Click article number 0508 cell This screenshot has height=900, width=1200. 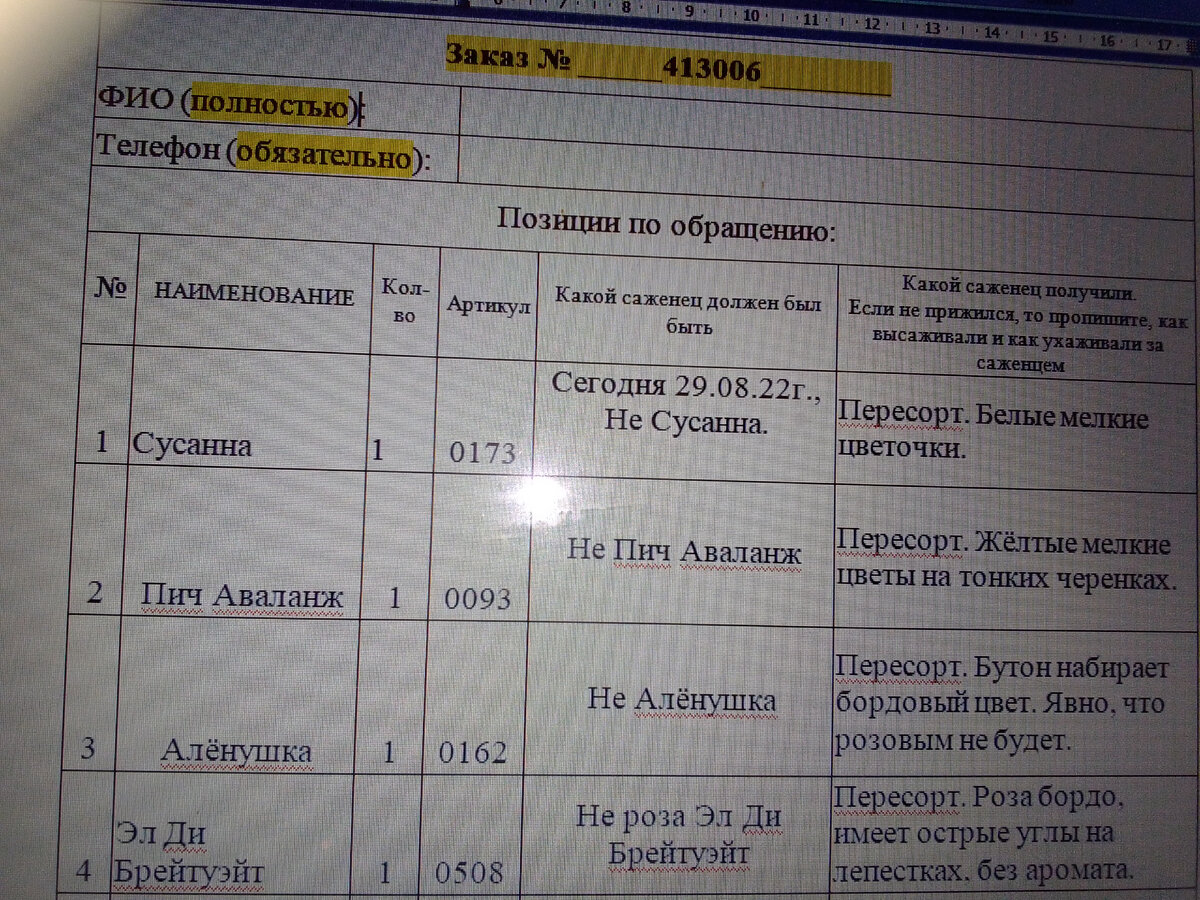coord(469,837)
